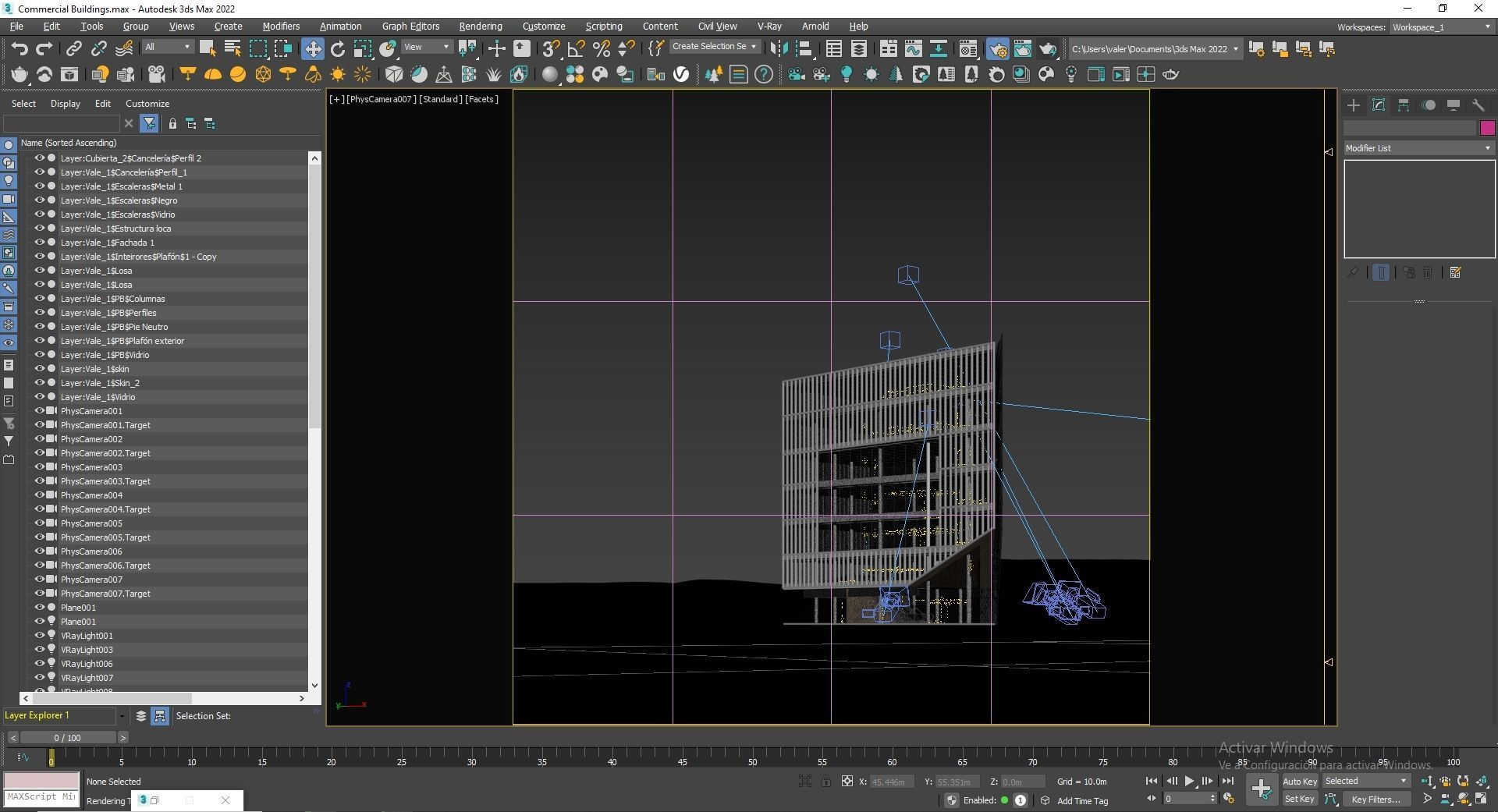Image resolution: width=1498 pixels, height=812 pixels.
Task: Click the Mirror tool icon
Action: pos(779,48)
